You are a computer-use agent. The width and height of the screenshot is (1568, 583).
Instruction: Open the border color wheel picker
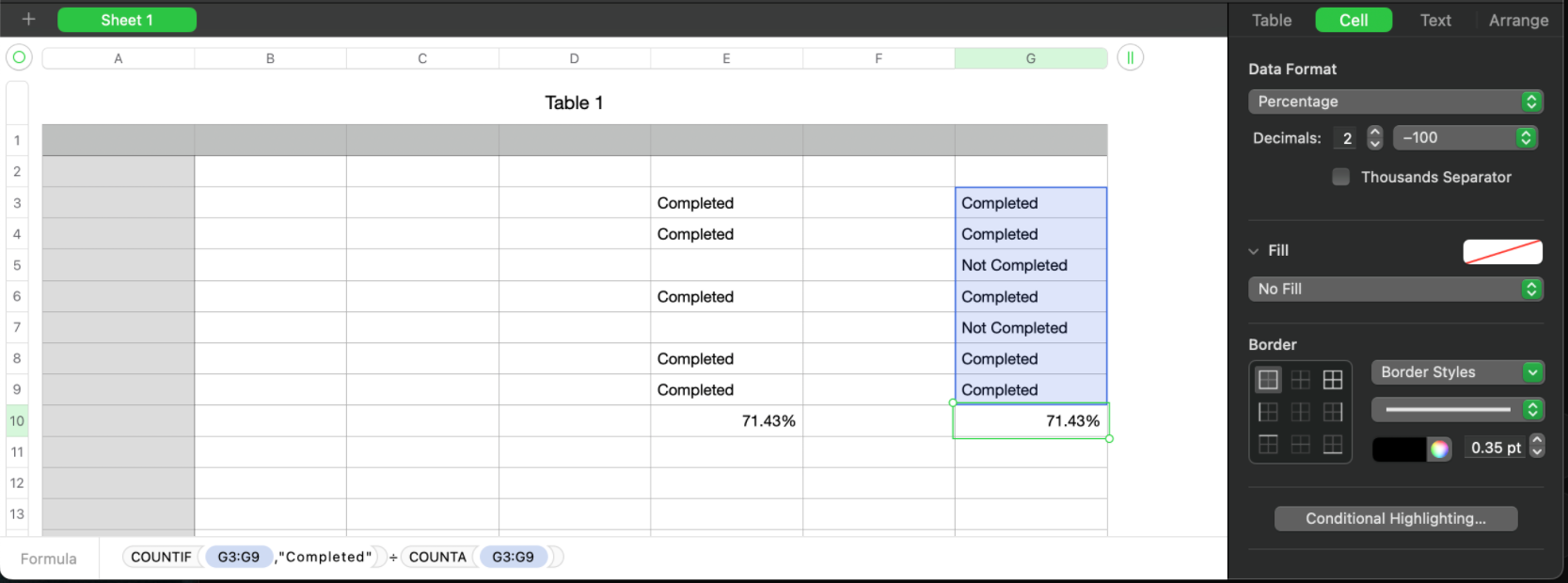(1439, 449)
